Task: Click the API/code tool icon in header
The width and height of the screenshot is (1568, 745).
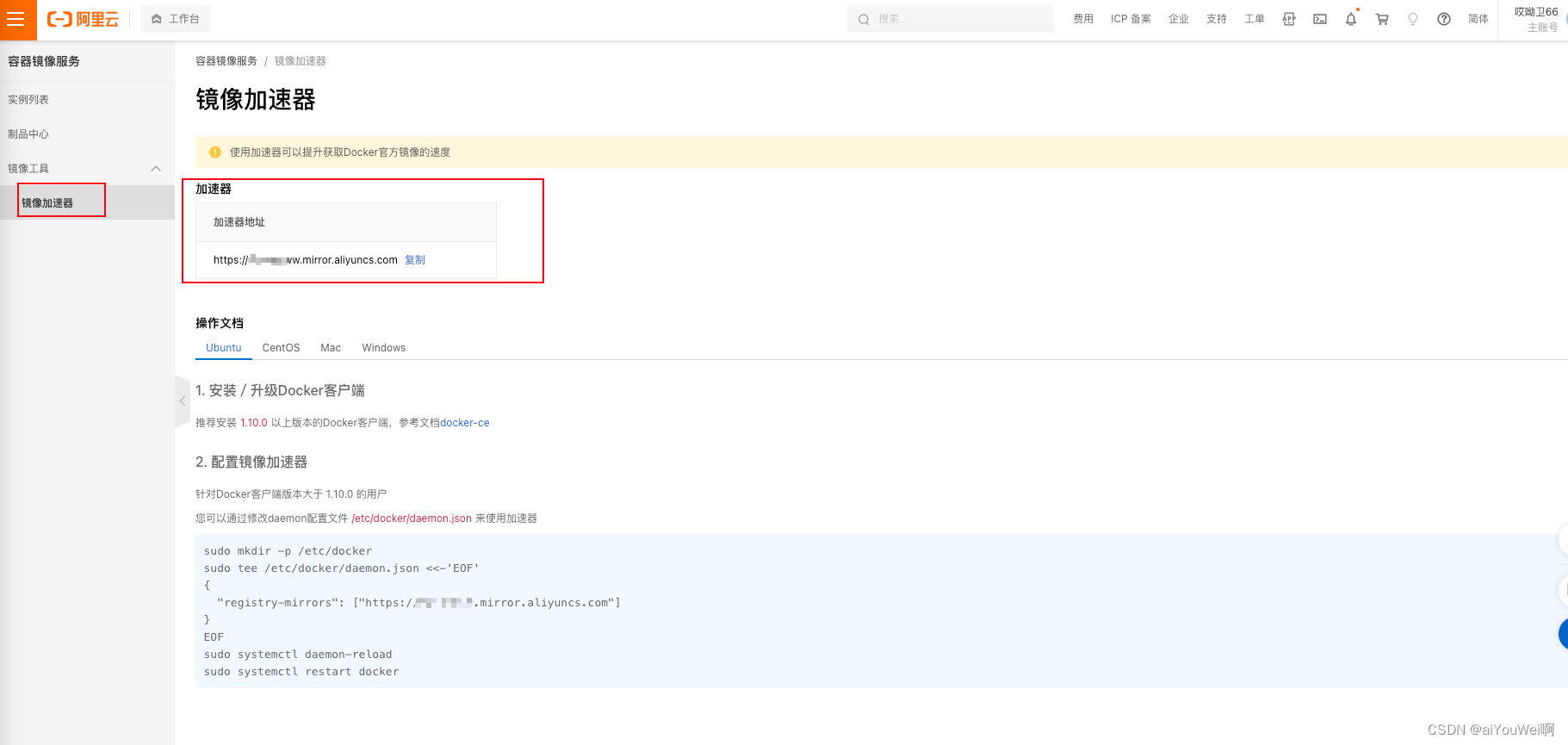Action: [x=1289, y=19]
